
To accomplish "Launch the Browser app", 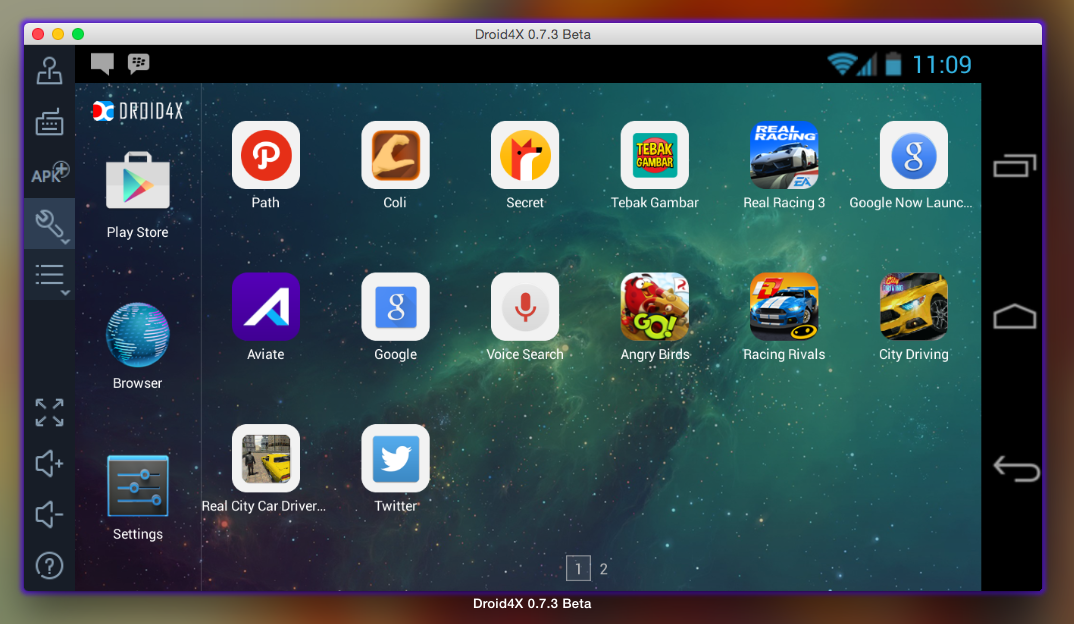I will [x=138, y=334].
